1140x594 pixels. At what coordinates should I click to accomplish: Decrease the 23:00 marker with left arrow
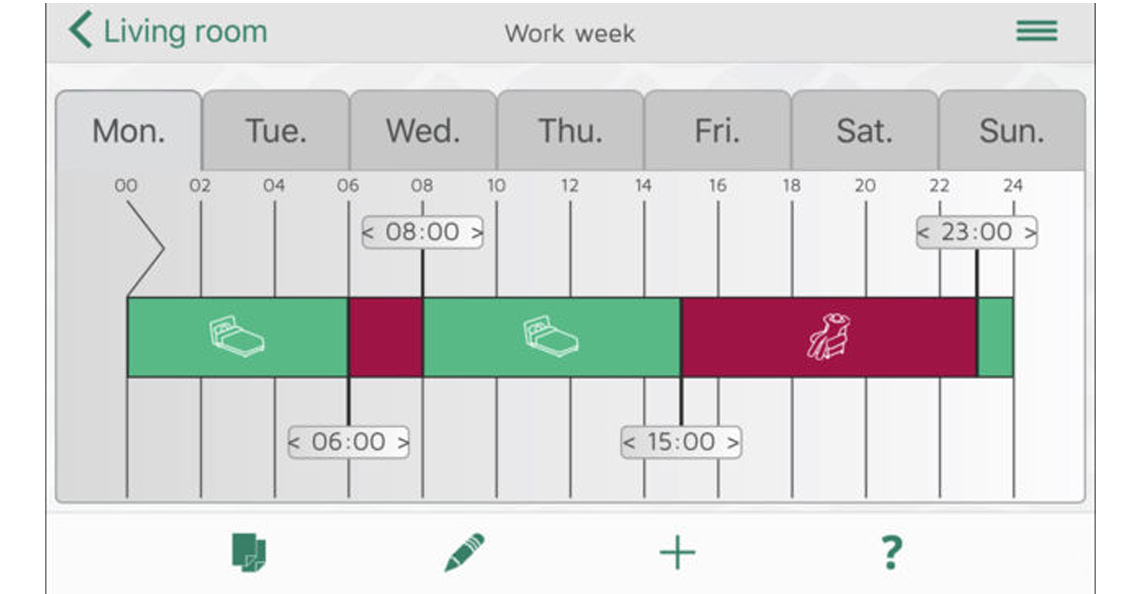click(x=923, y=233)
